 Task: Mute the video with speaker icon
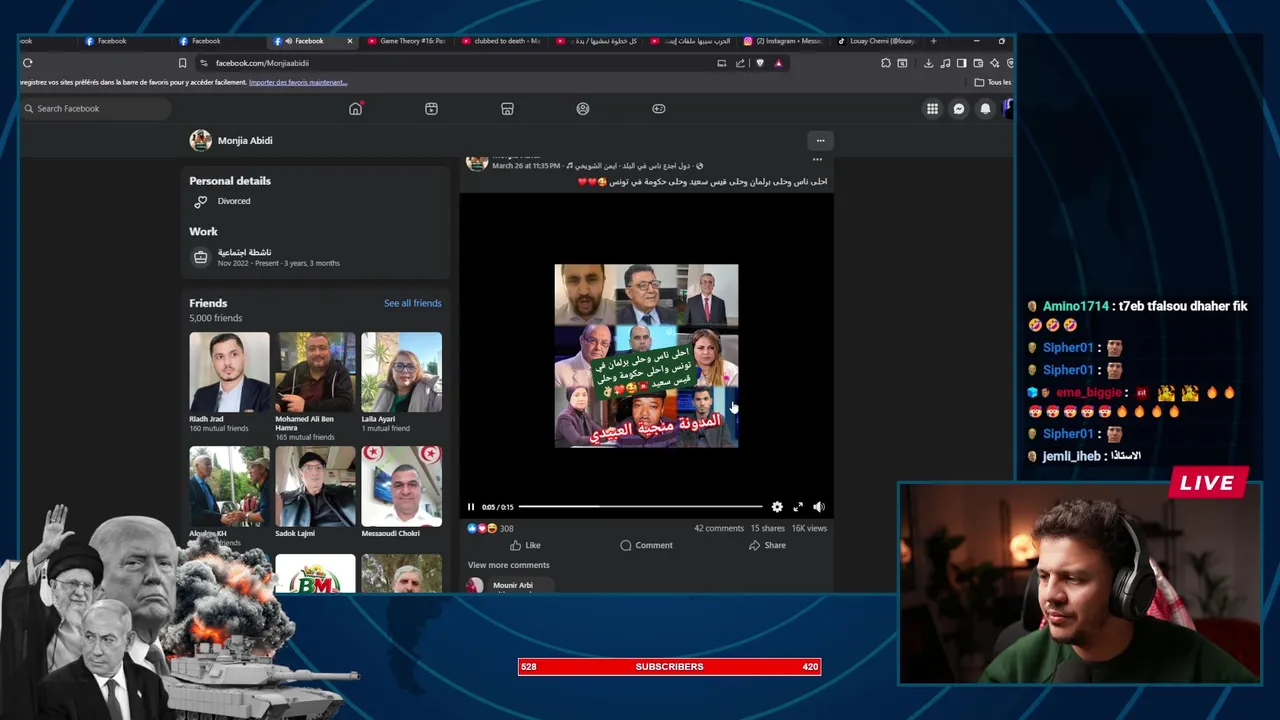[x=819, y=507]
